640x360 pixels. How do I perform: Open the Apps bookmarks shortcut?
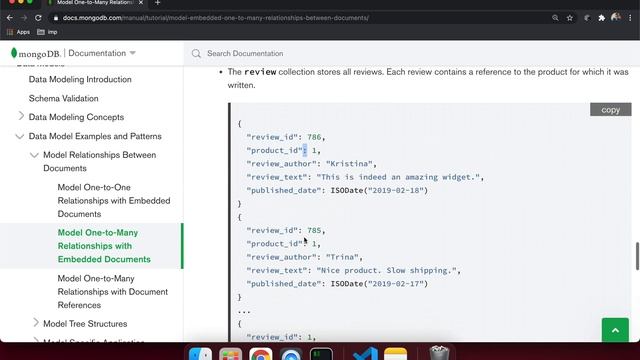18,32
